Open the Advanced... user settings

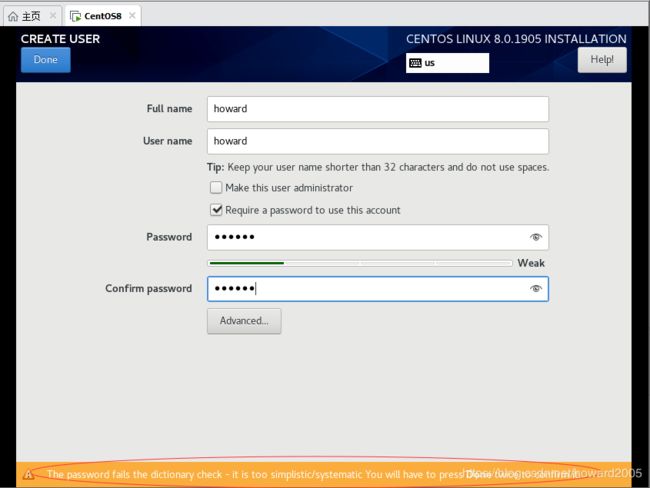point(244,321)
